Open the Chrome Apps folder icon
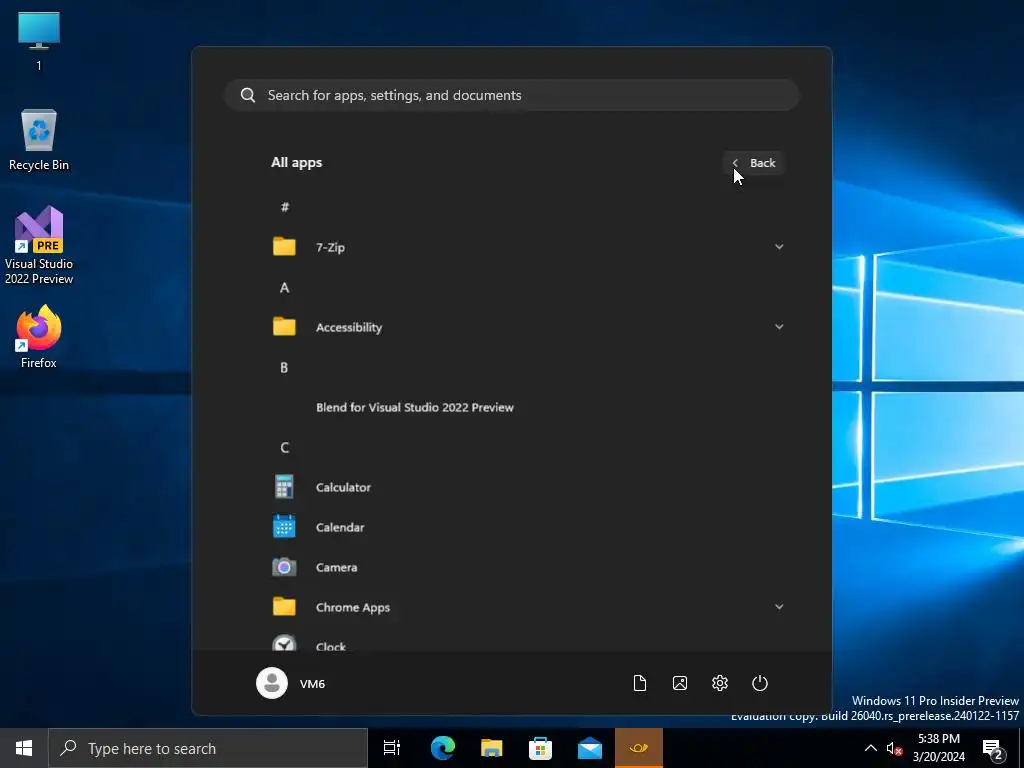The width and height of the screenshot is (1024, 768). point(284,607)
